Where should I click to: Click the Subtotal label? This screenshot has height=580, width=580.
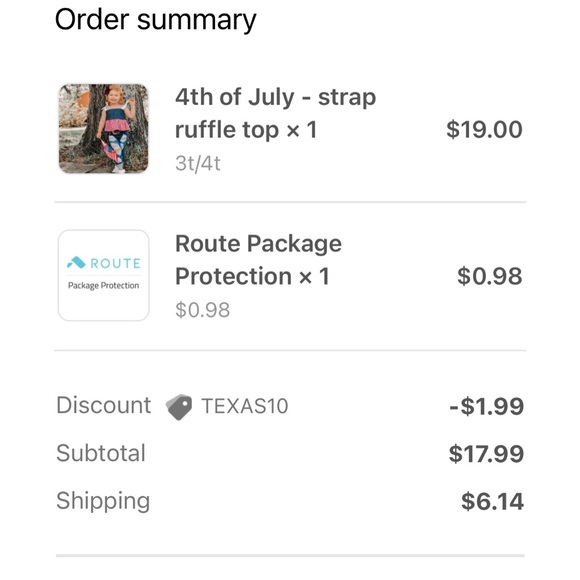coord(101,453)
